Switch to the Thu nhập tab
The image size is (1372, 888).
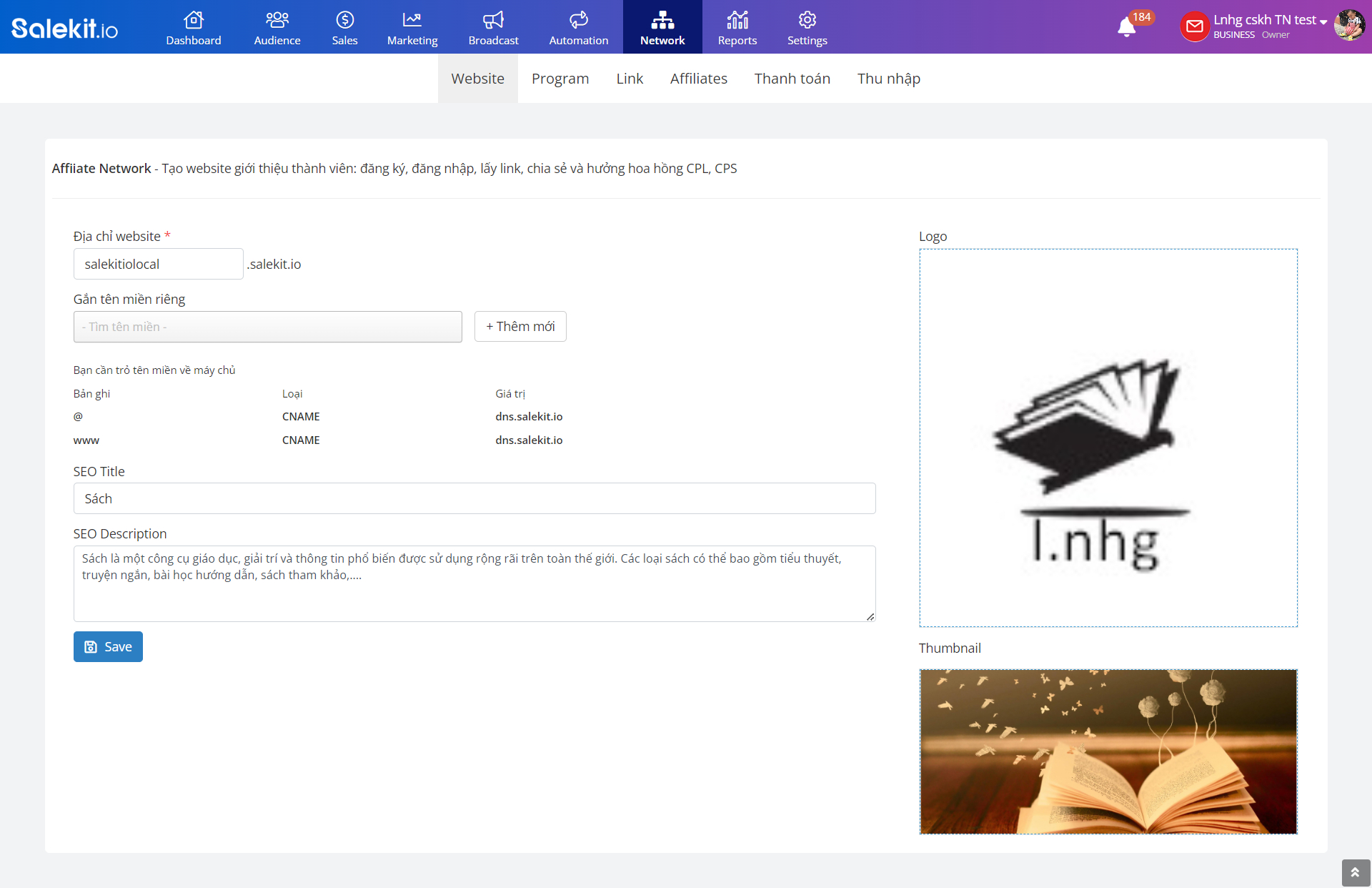888,79
